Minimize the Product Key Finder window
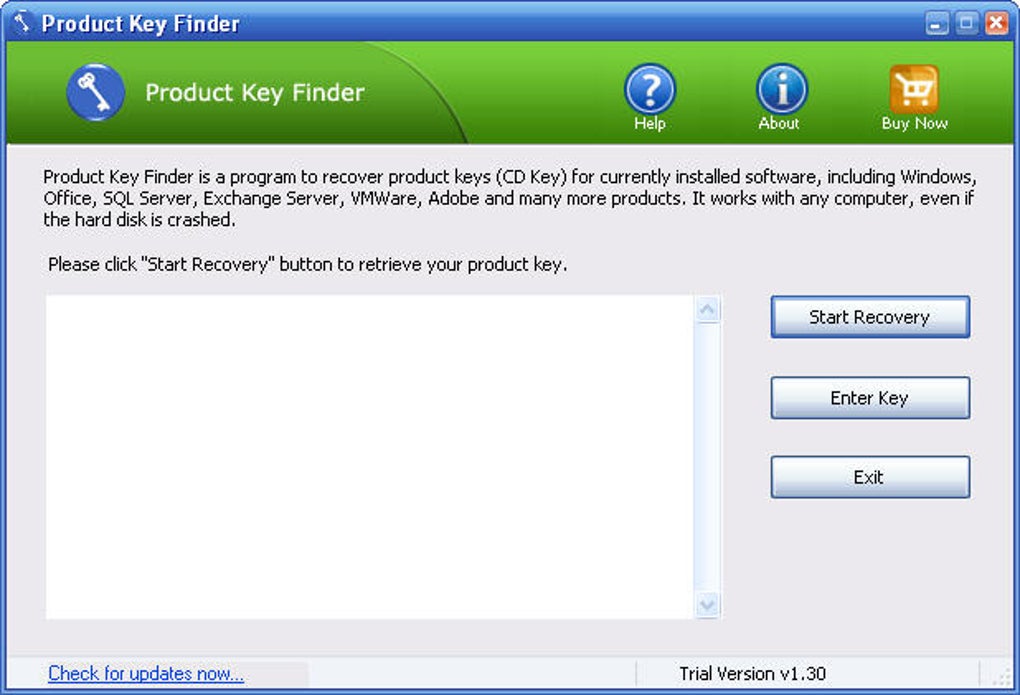The width and height of the screenshot is (1020, 695). tap(936, 23)
